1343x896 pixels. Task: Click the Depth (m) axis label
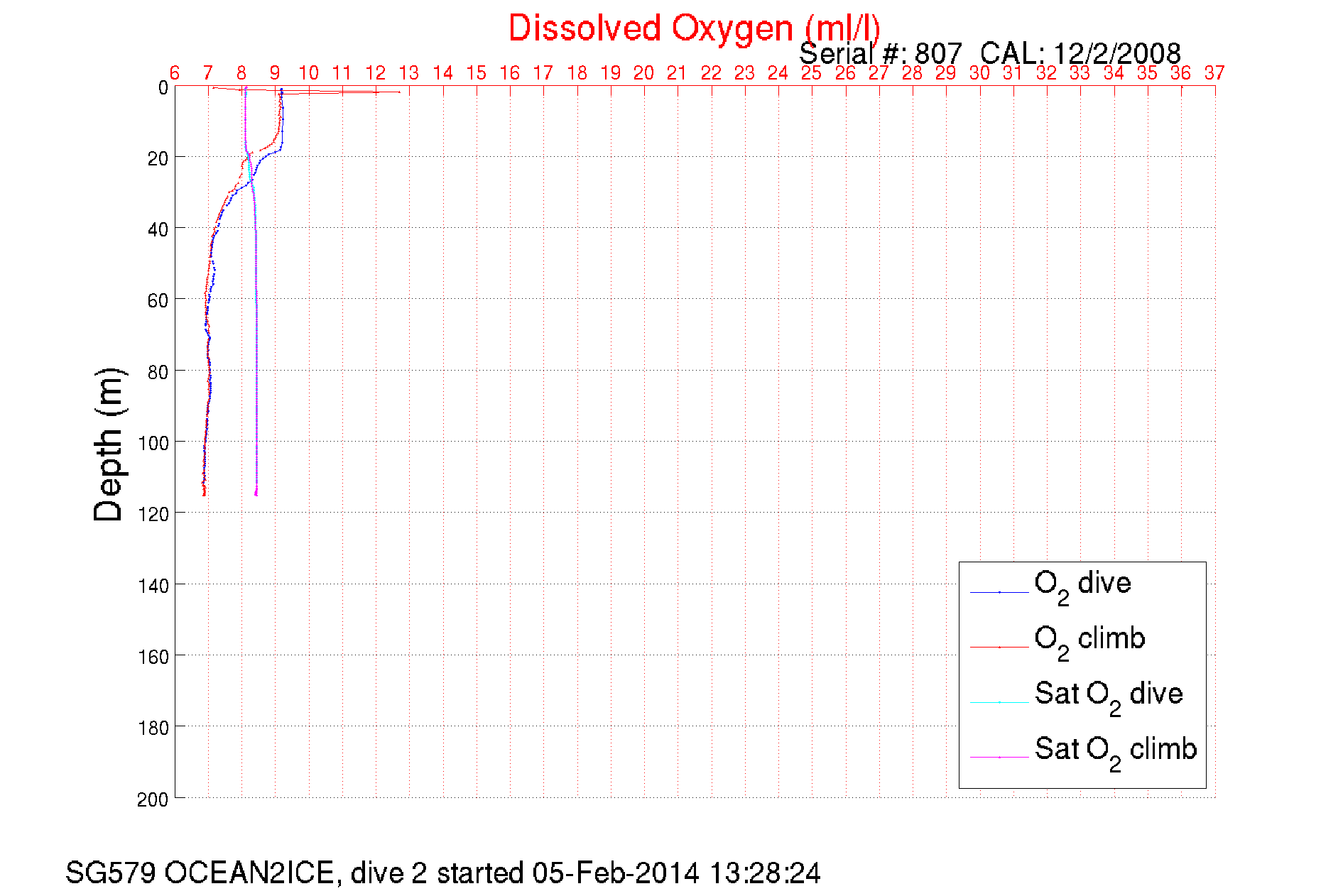tap(109, 444)
